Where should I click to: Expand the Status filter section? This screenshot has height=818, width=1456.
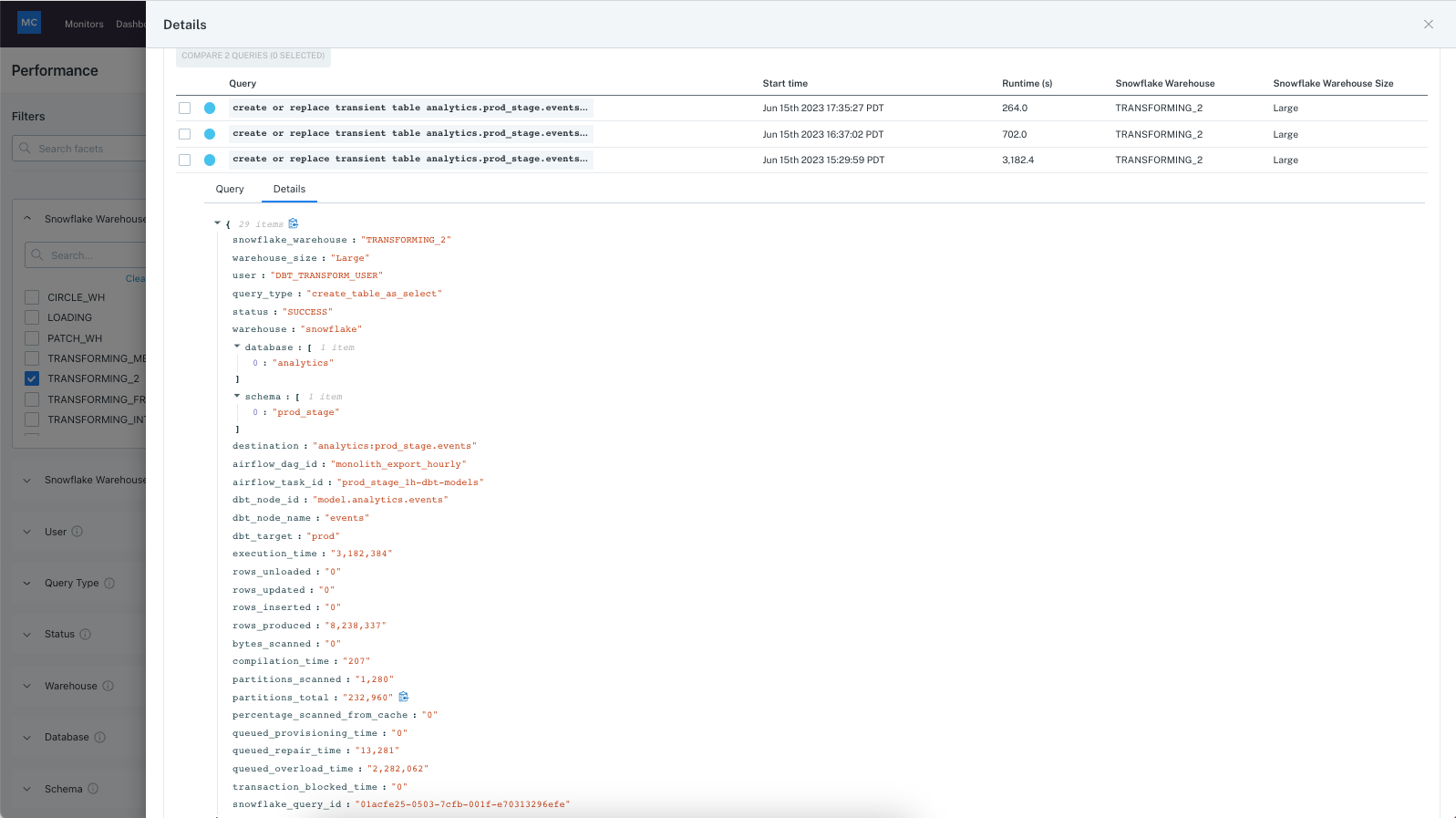point(27,634)
